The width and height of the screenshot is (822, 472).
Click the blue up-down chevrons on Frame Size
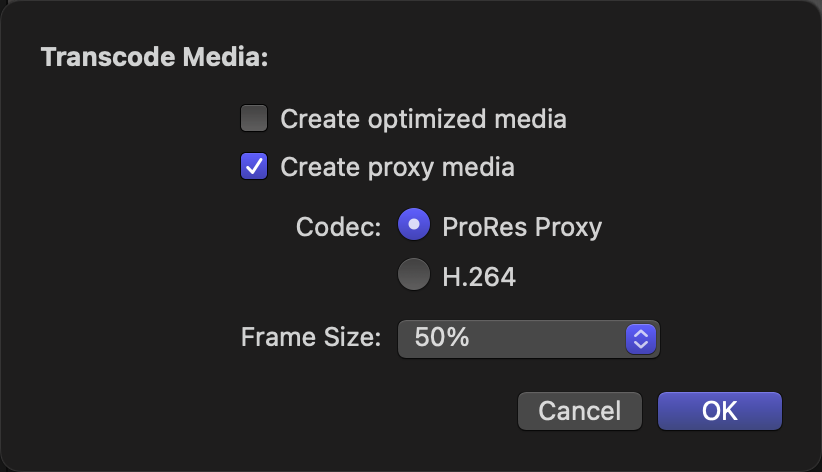641,339
